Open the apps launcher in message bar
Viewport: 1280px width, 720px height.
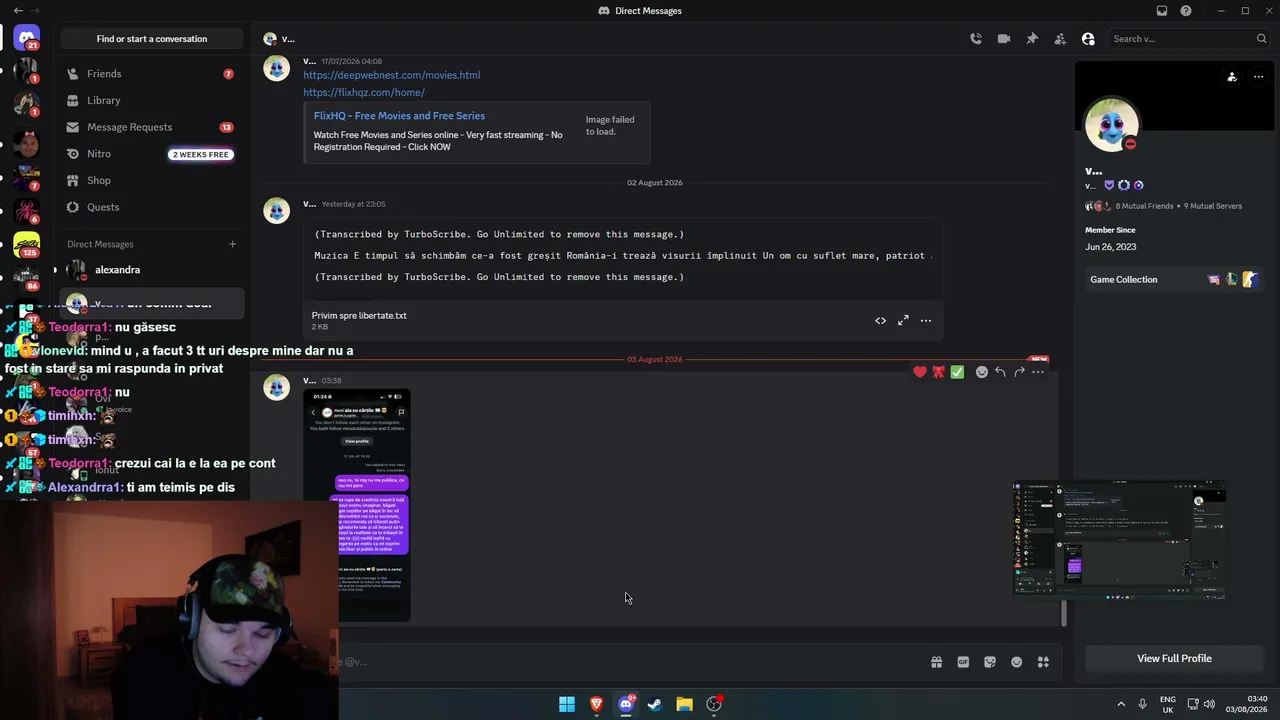tap(1043, 662)
